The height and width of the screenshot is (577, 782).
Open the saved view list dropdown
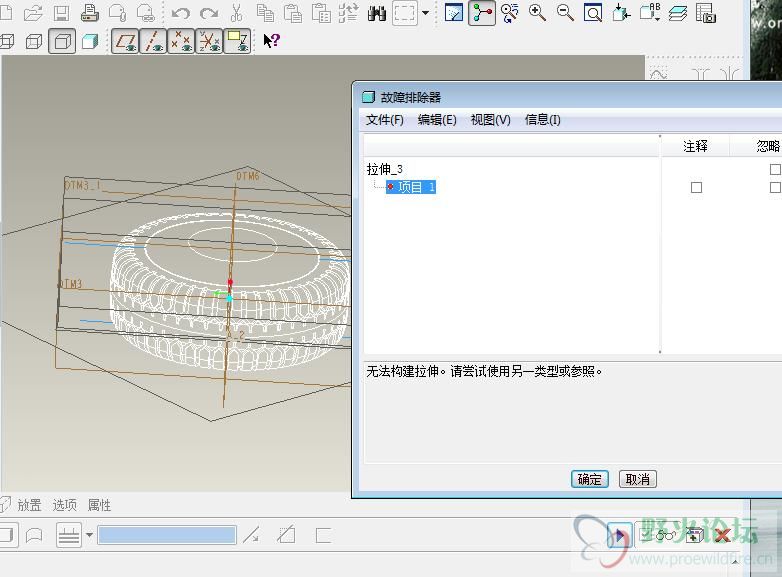click(650, 13)
